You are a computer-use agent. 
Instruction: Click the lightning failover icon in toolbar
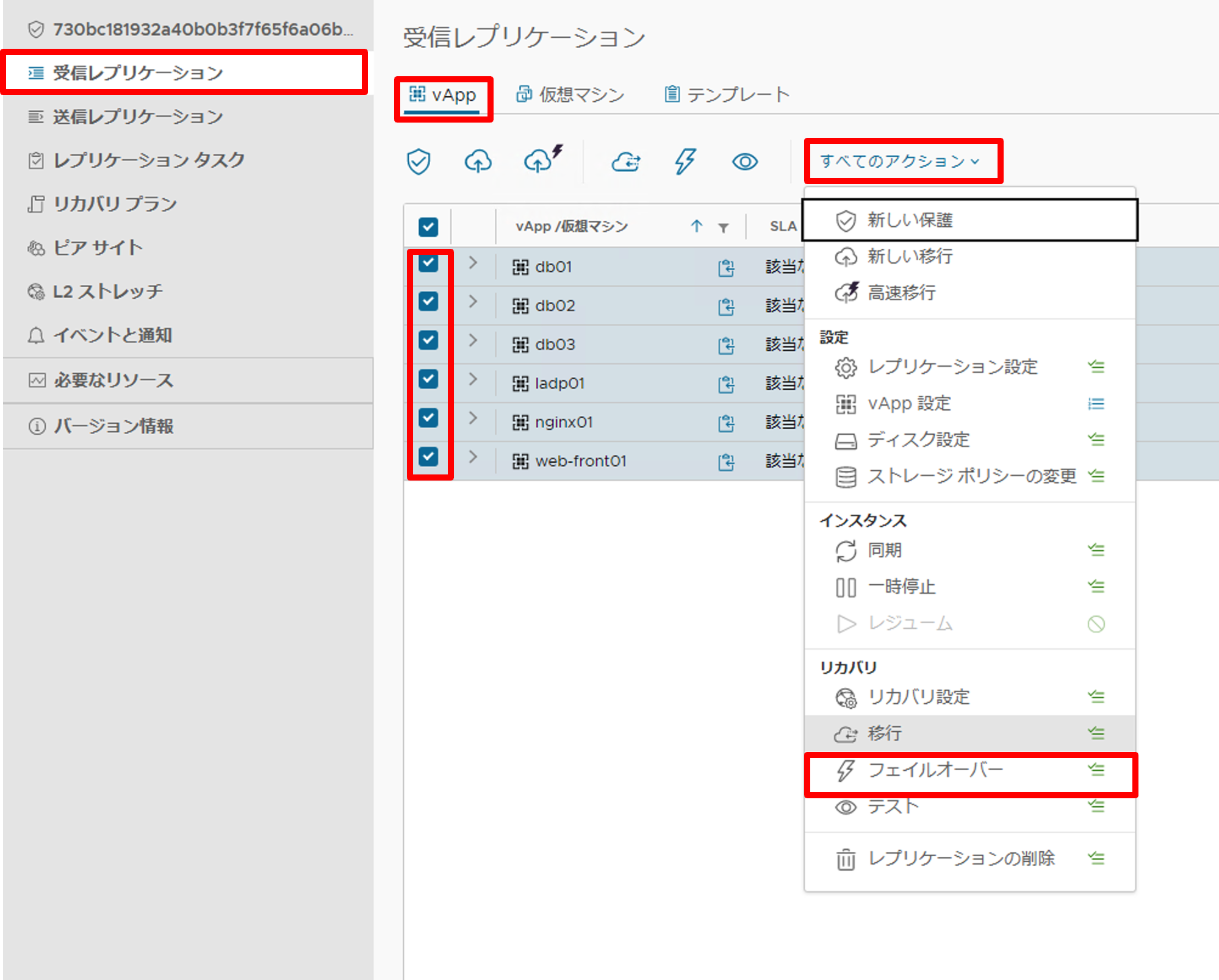point(685,162)
